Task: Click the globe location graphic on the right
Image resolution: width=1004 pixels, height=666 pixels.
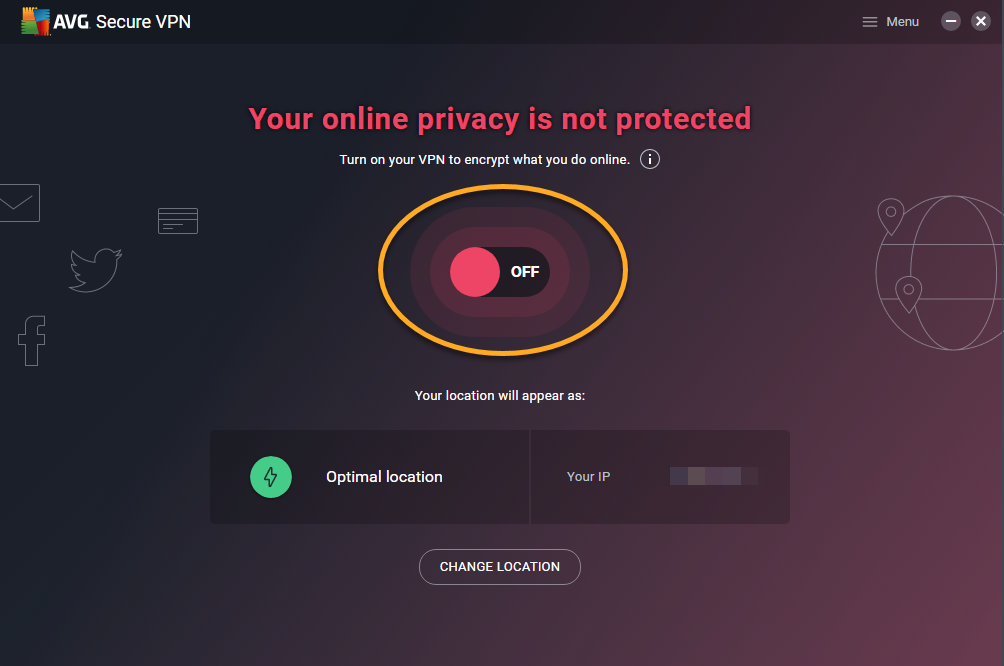Action: [937, 270]
